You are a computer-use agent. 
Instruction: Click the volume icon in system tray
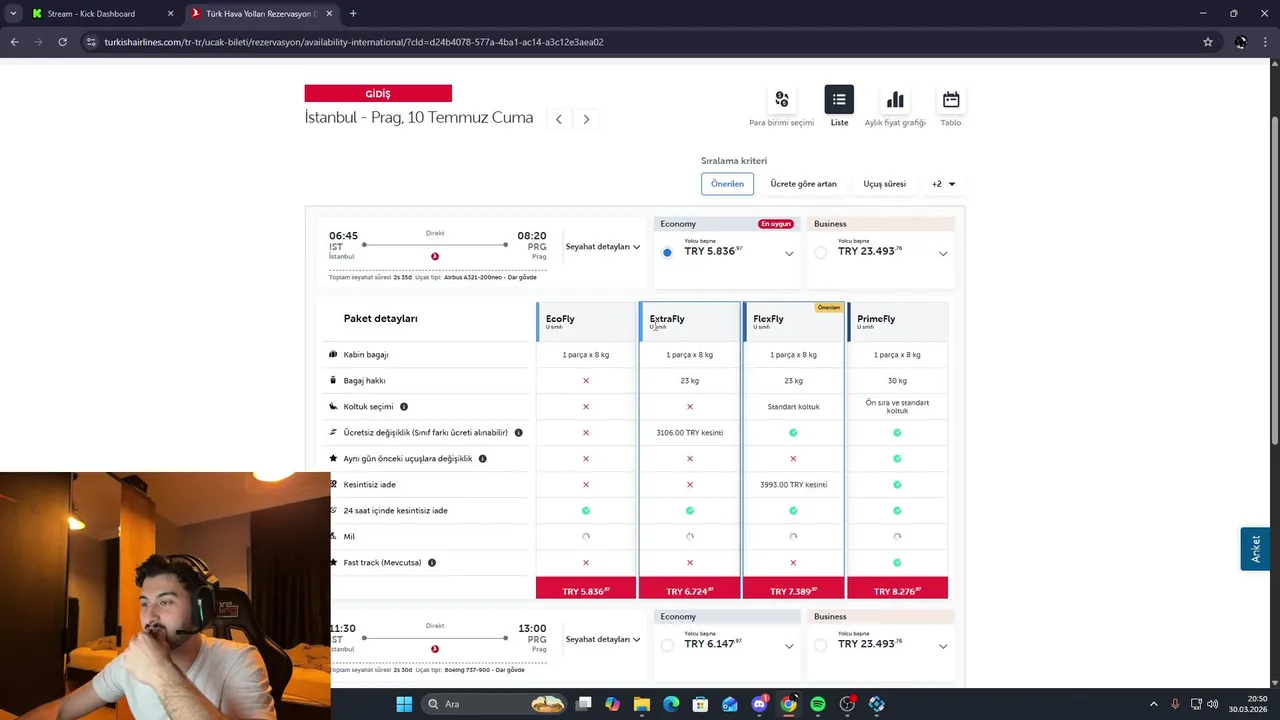1212,704
